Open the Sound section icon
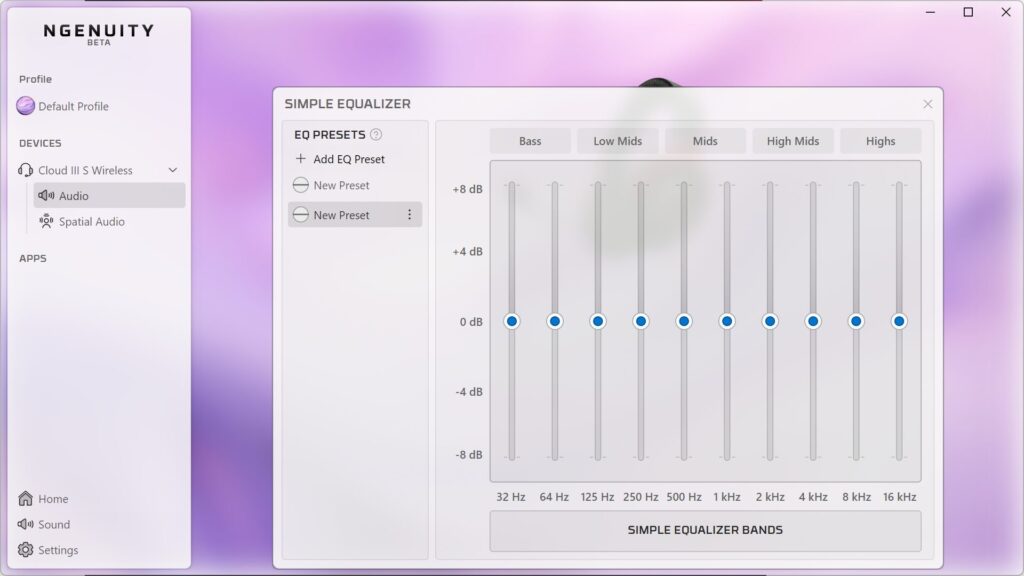1024x576 pixels. (24, 524)
